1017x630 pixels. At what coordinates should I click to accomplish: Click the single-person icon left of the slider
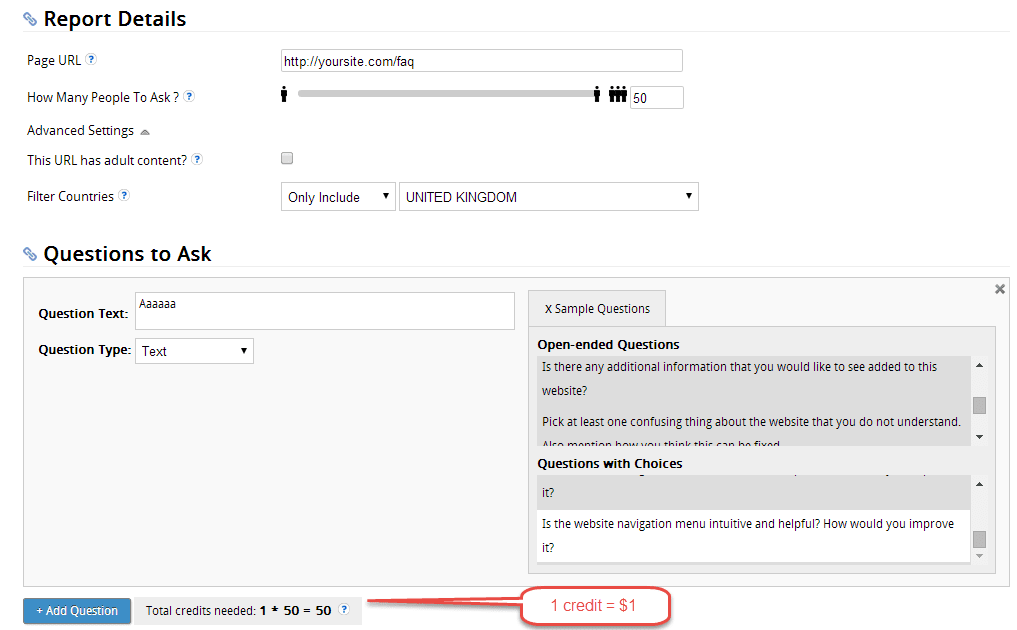pyautogui.click(x=285, y=96)
